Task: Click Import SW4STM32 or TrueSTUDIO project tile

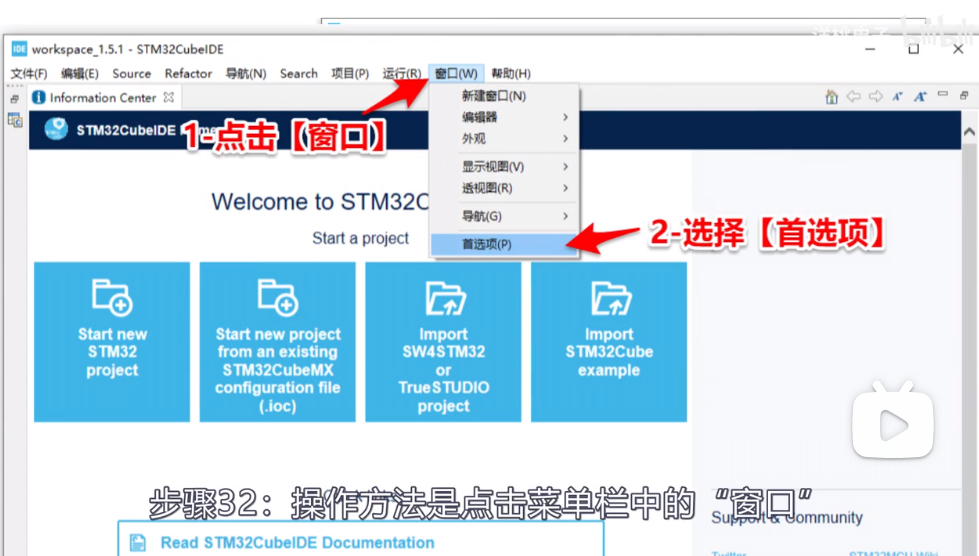Action: pos(443,342)
